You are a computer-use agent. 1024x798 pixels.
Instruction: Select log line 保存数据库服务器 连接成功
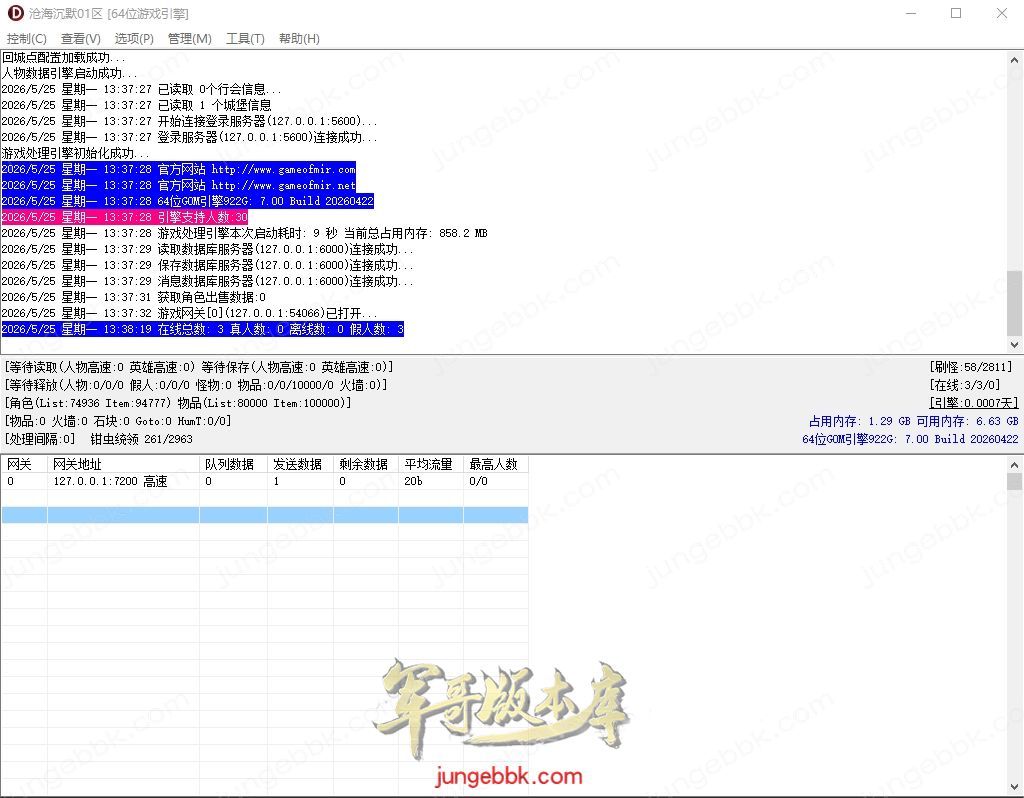point(208,265)
